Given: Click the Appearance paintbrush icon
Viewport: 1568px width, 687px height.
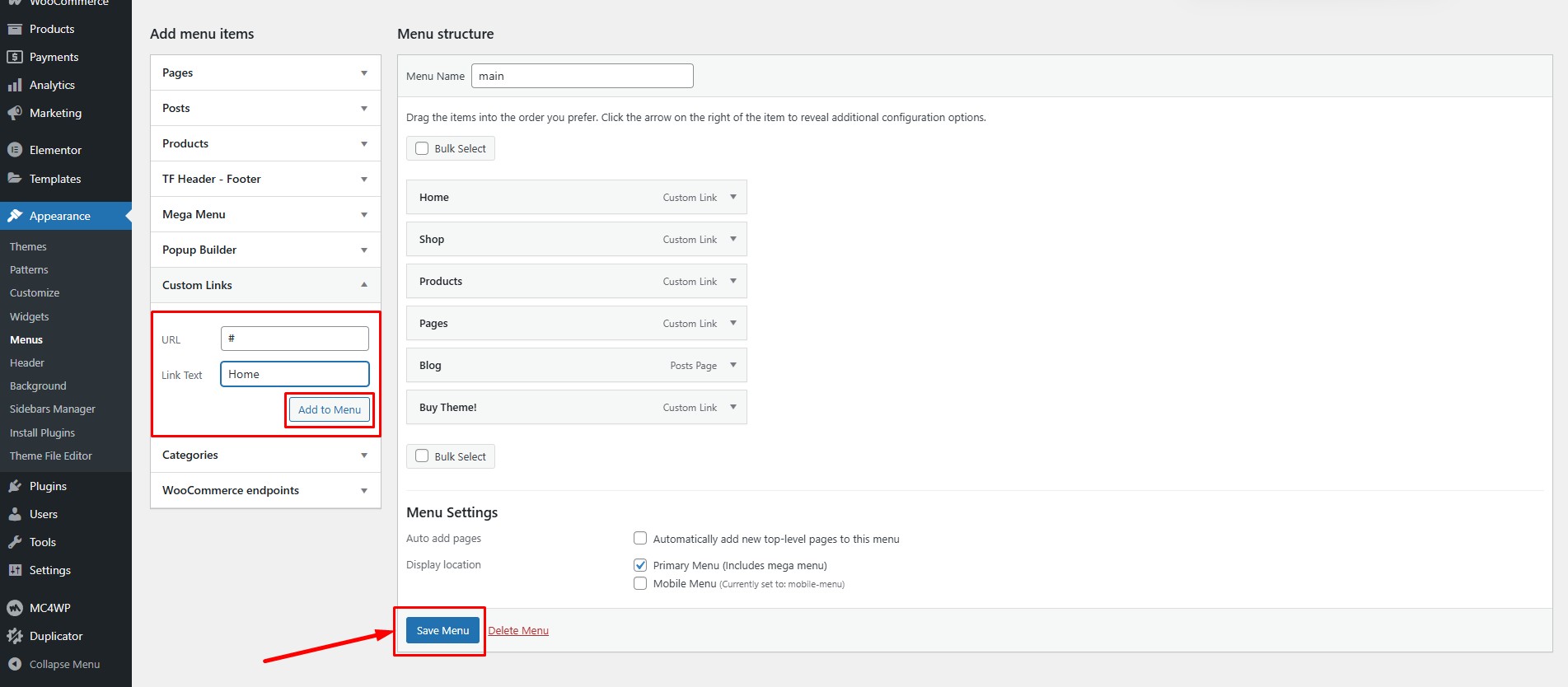Looking at the screenshot, I should (x=15, y=216).
